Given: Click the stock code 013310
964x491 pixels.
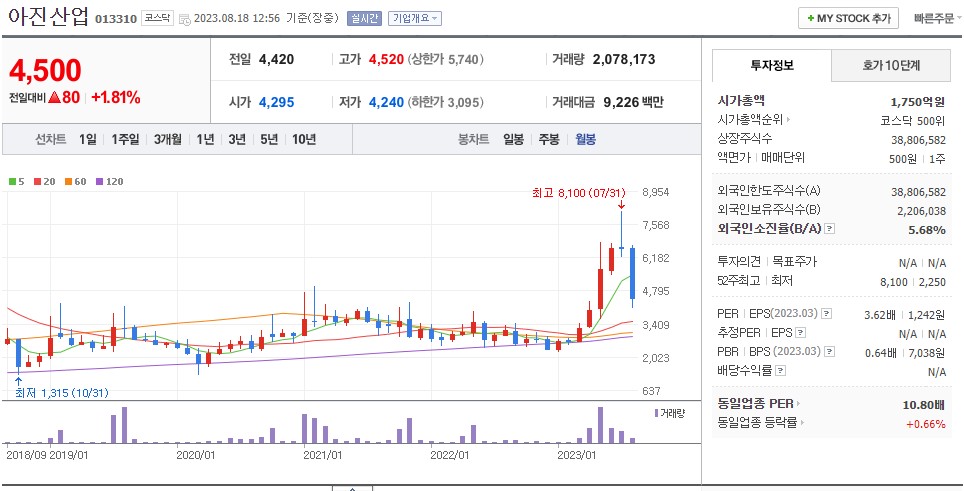Looking at the screenshot, I should (x=116, y=18).
